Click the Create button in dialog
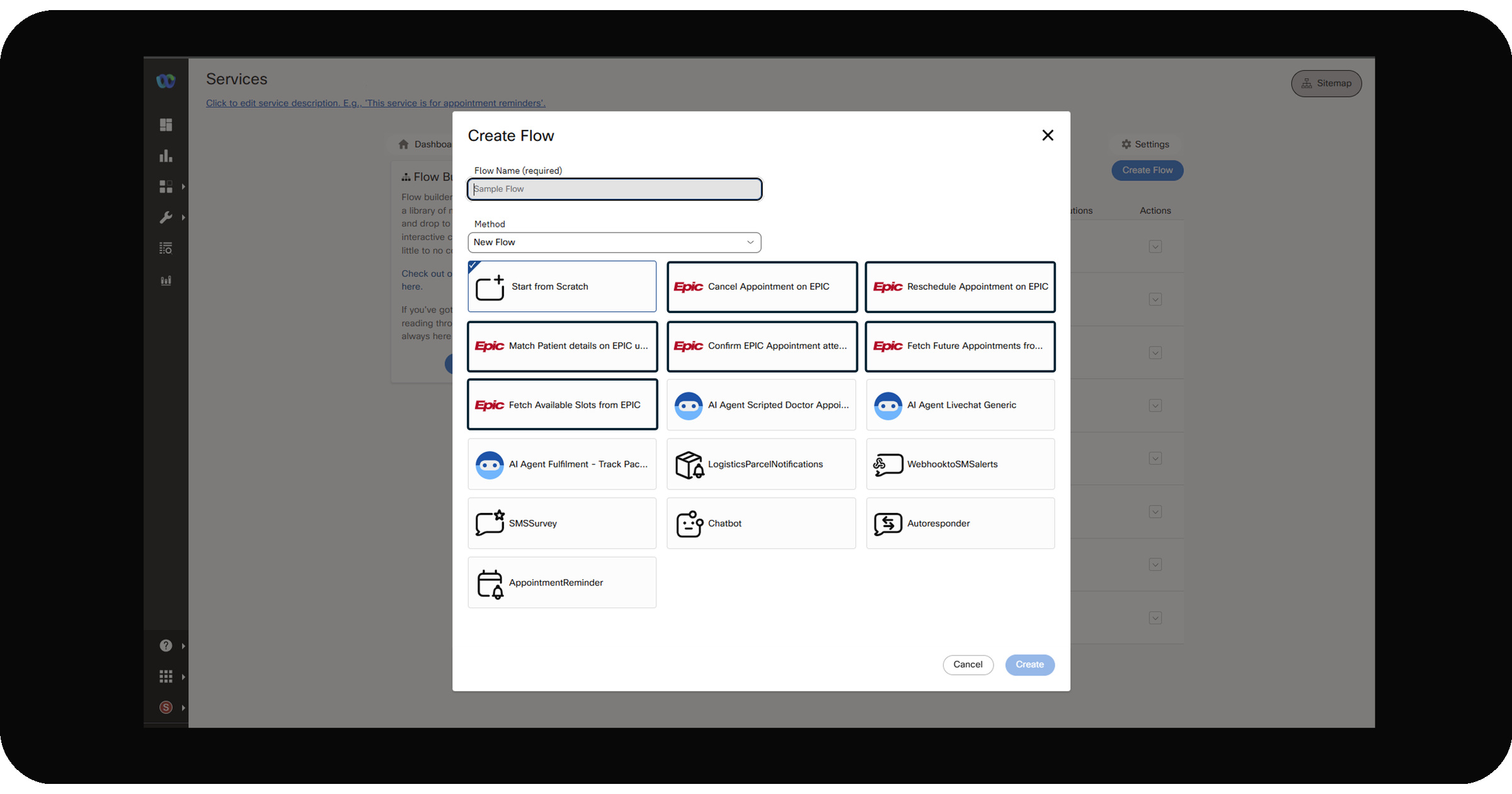This screenshot has width=1512, height=794. [x=1029, y=665]
